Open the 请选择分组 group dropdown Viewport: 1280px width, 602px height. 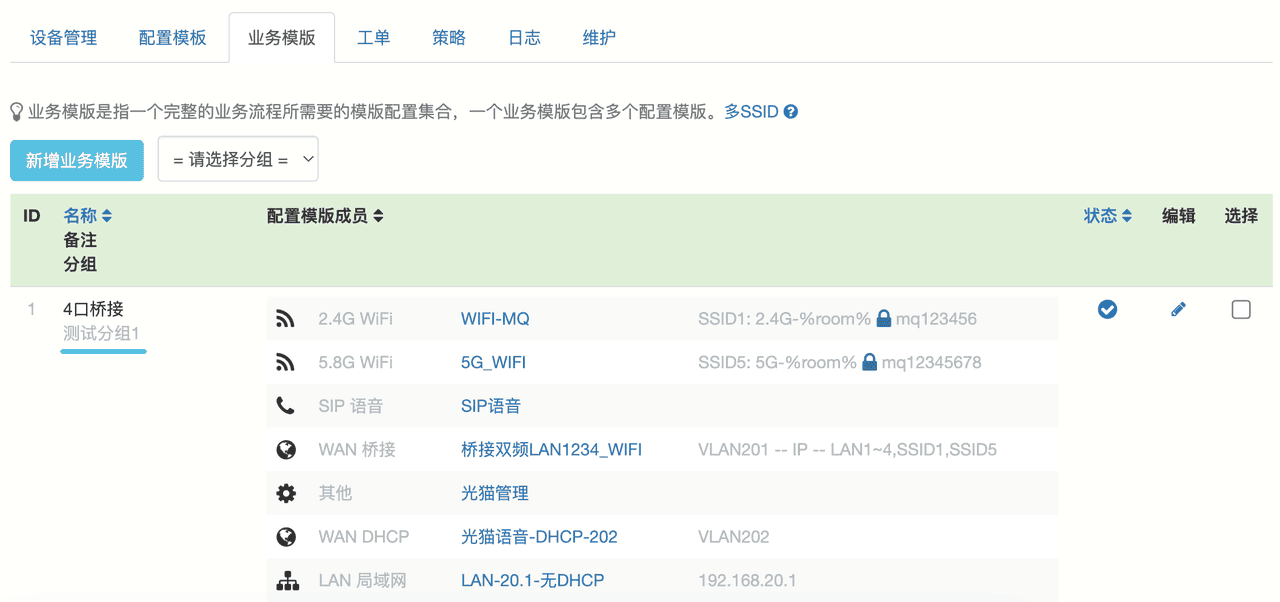tap(238, 160)
